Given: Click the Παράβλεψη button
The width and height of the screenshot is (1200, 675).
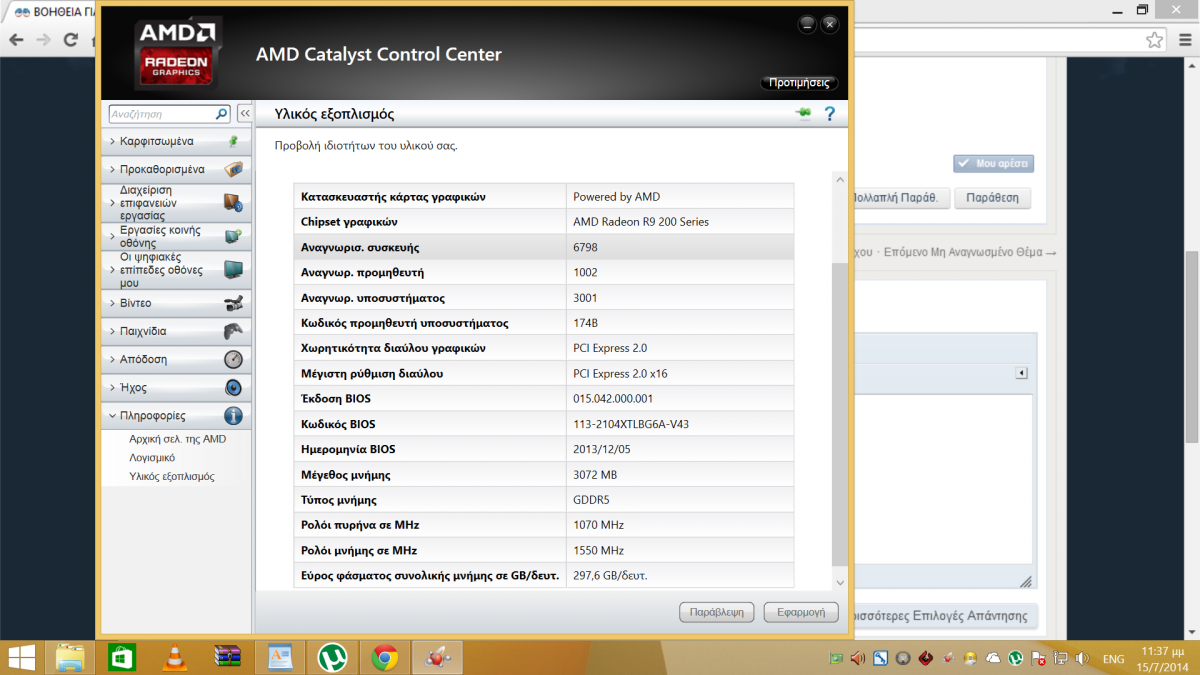Looking at the screenshot, I should pos(716,612).
